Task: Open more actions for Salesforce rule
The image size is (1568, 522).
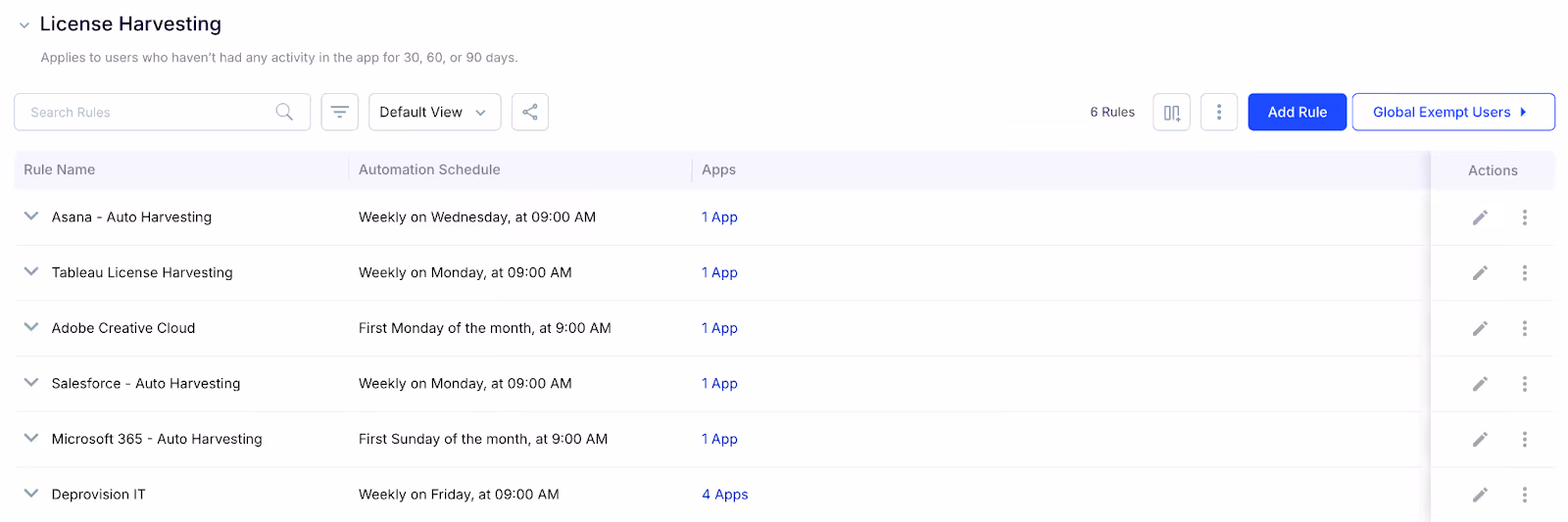Action: 1525,384
